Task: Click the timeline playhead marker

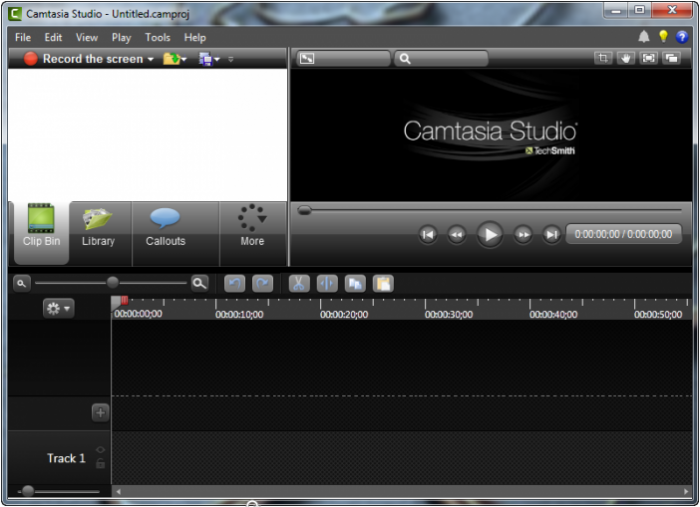Action: click(120, 302)
